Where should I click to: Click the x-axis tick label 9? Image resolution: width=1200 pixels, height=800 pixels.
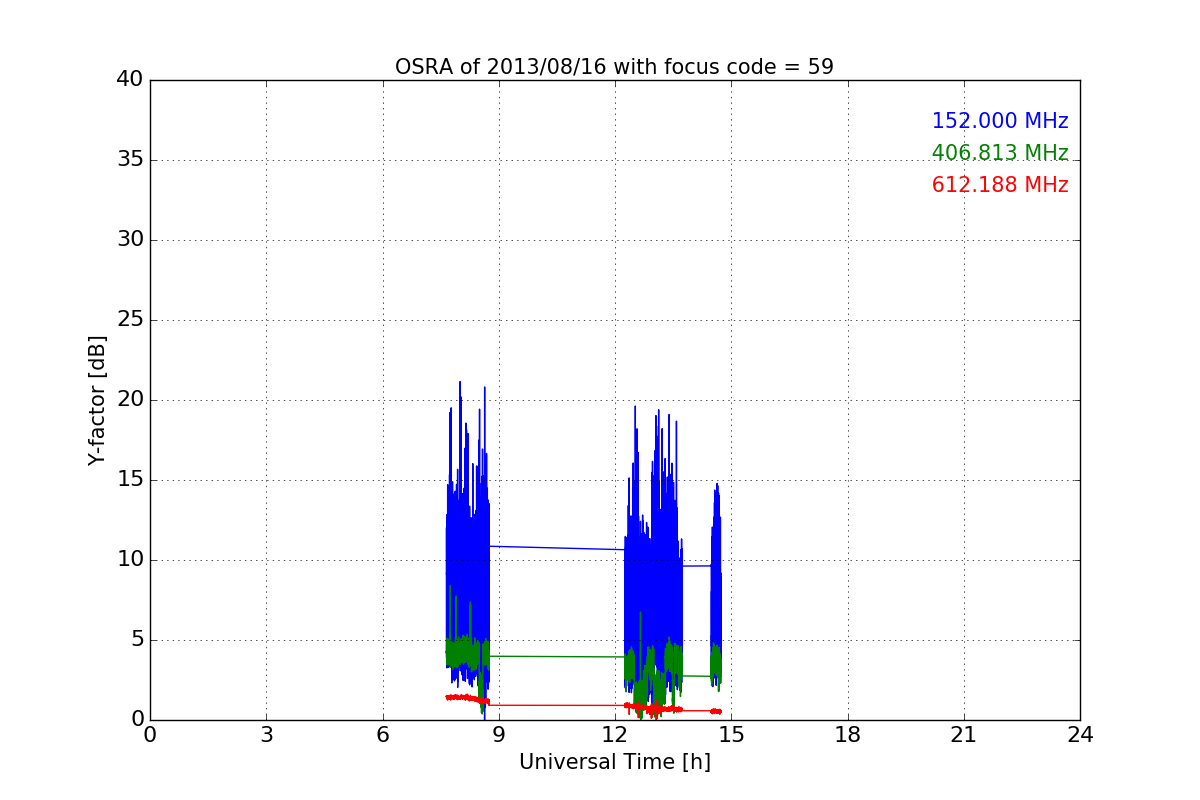click(x=499, y=735)
